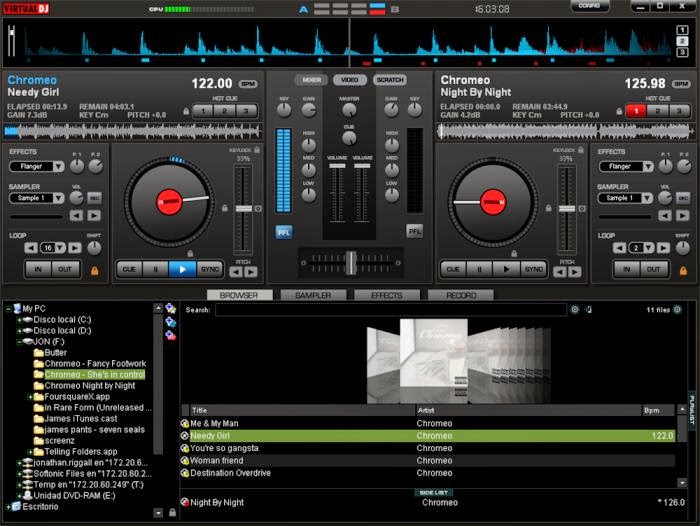Open right deck loop length dropdown
Image resolution: width=700 pixels, height=526 pixels.
[649, 247]
